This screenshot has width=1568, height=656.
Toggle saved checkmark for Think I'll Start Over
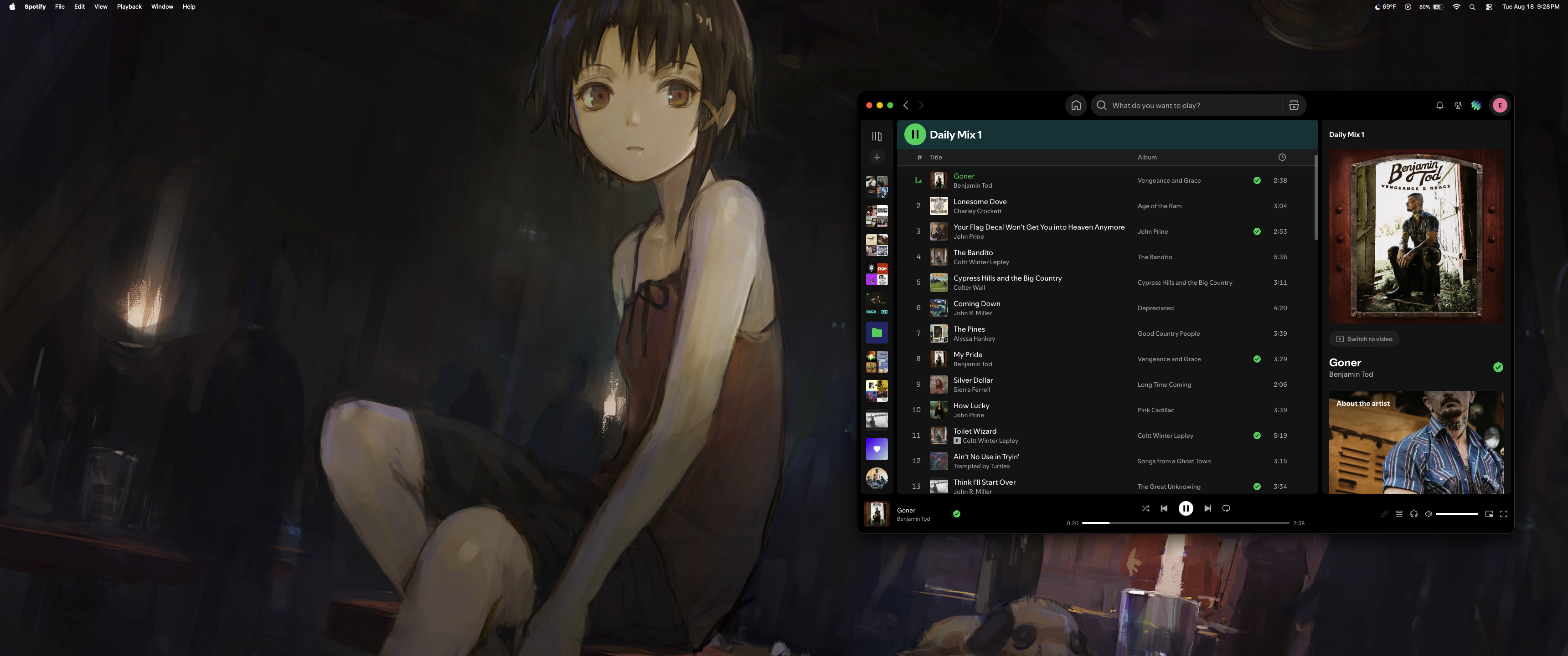1257,487
